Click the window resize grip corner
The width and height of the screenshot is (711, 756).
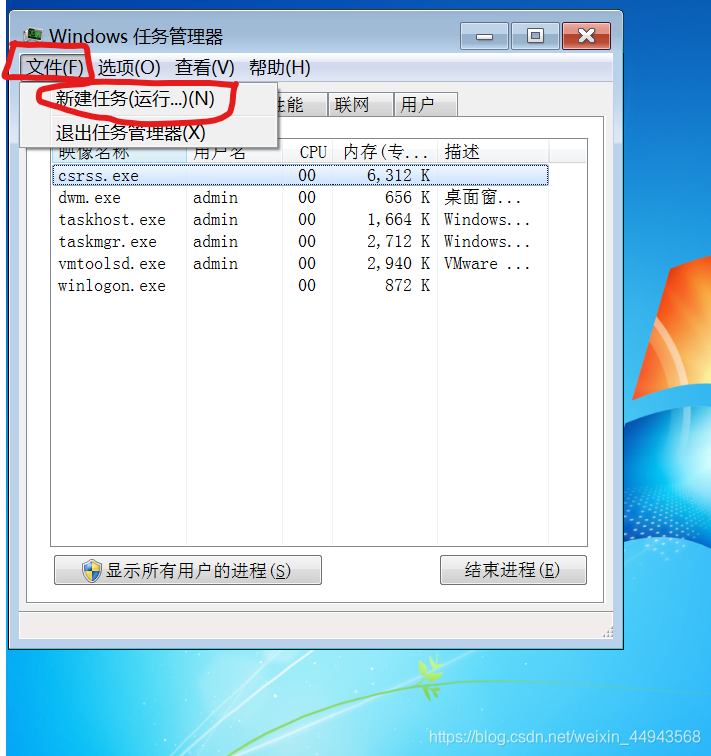pyautogui.click(x=608, y=632)
